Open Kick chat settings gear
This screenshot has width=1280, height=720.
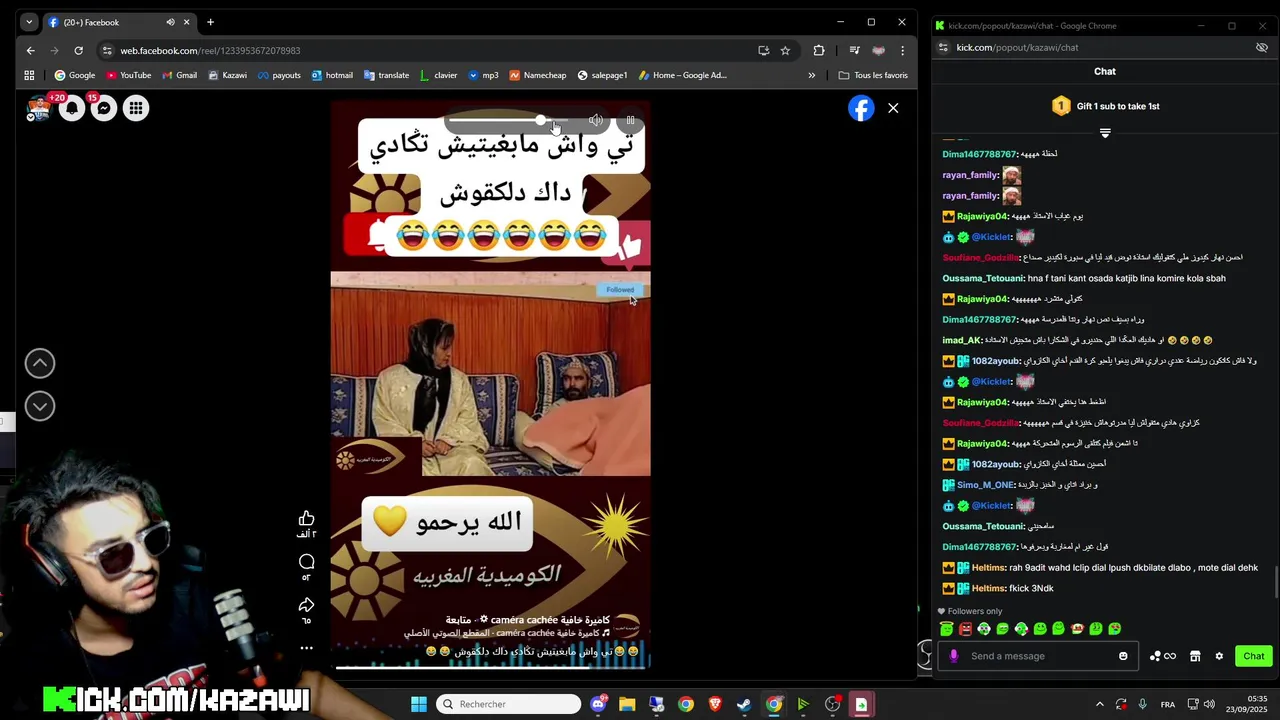tap(1219, 656)
